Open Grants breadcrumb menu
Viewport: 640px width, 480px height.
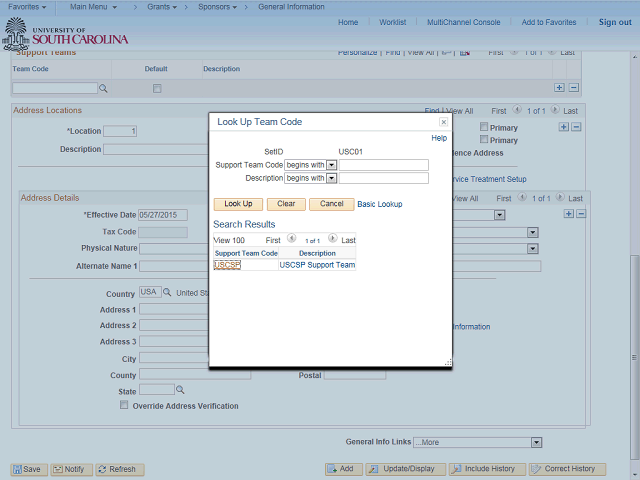coord(162,7)
